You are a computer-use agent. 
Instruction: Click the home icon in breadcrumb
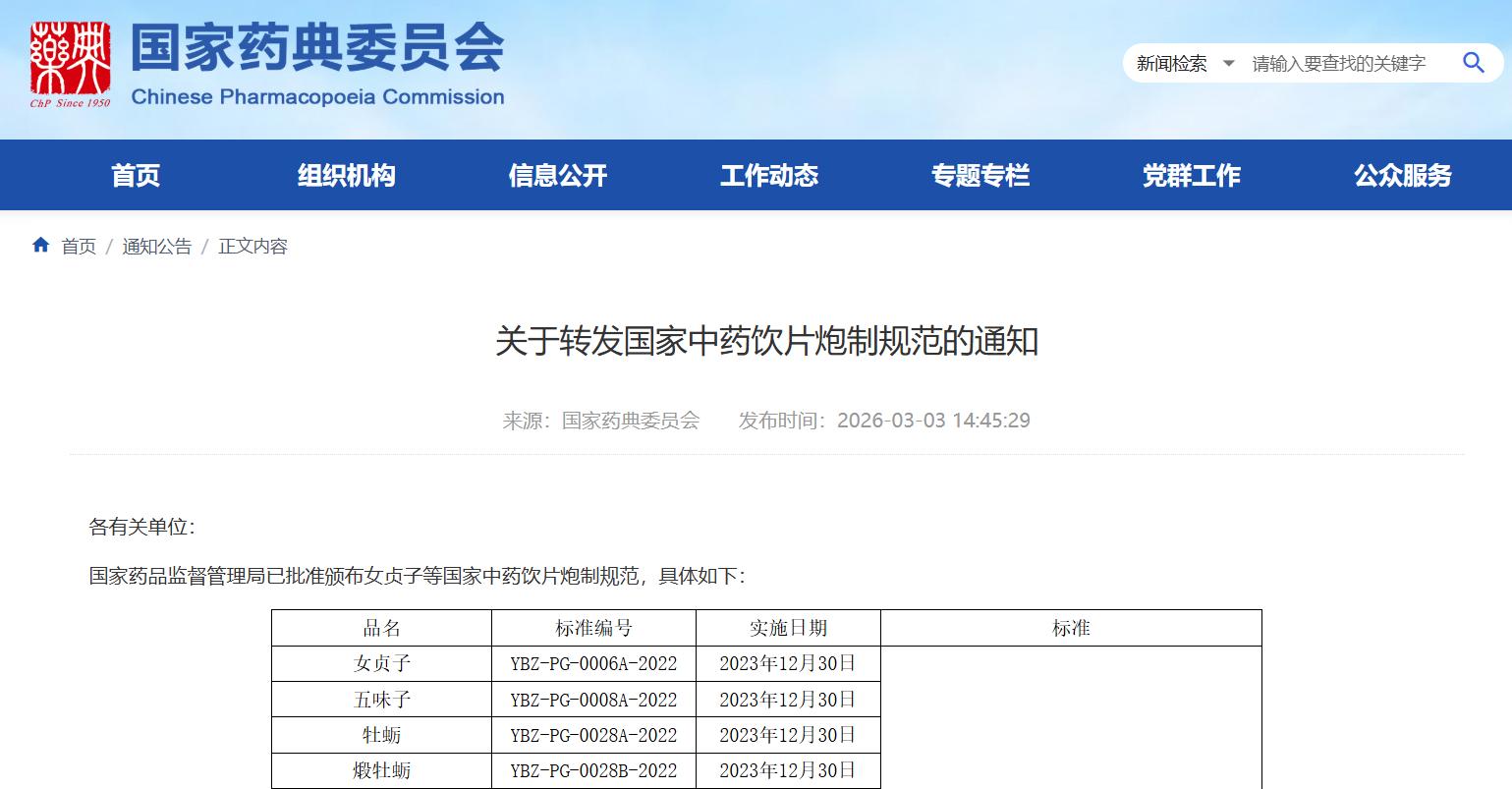[x=40, y=246]
